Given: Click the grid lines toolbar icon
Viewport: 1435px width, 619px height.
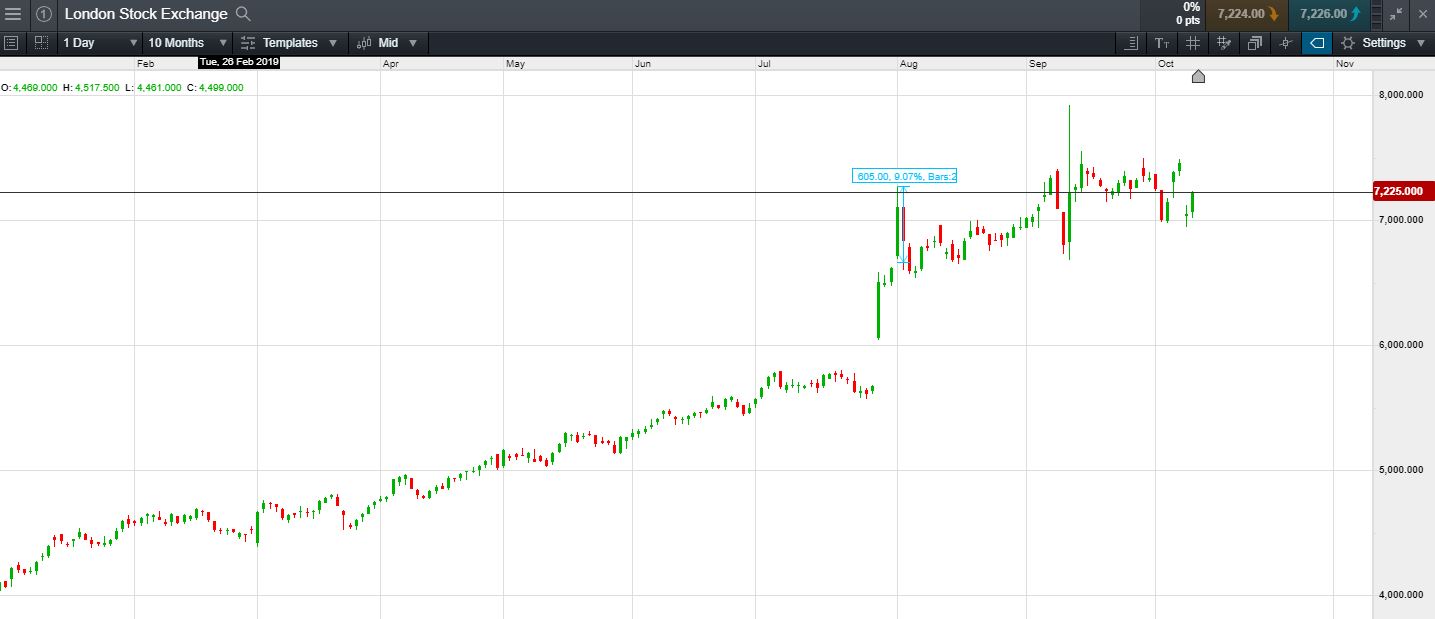Looking at the screenshot, I should (1193, 43).
